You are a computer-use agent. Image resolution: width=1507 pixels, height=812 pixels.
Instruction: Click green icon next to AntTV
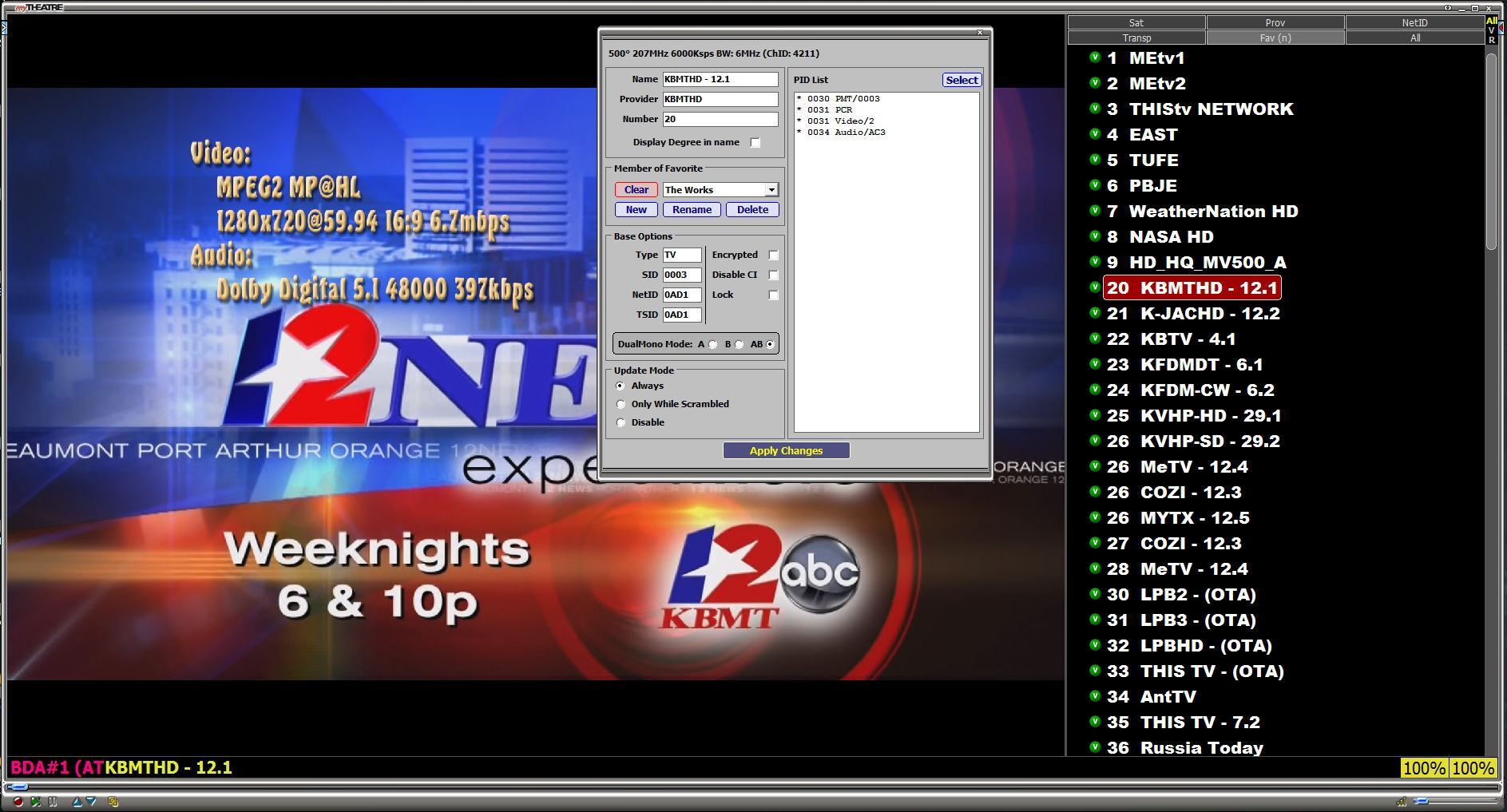(1096, 696)
